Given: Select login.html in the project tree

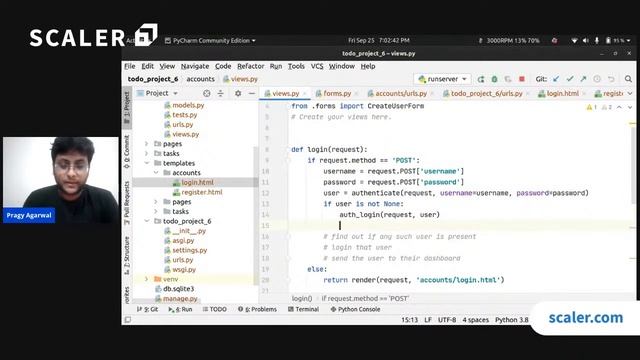Looking at the screenshot, I should [198, 182].
